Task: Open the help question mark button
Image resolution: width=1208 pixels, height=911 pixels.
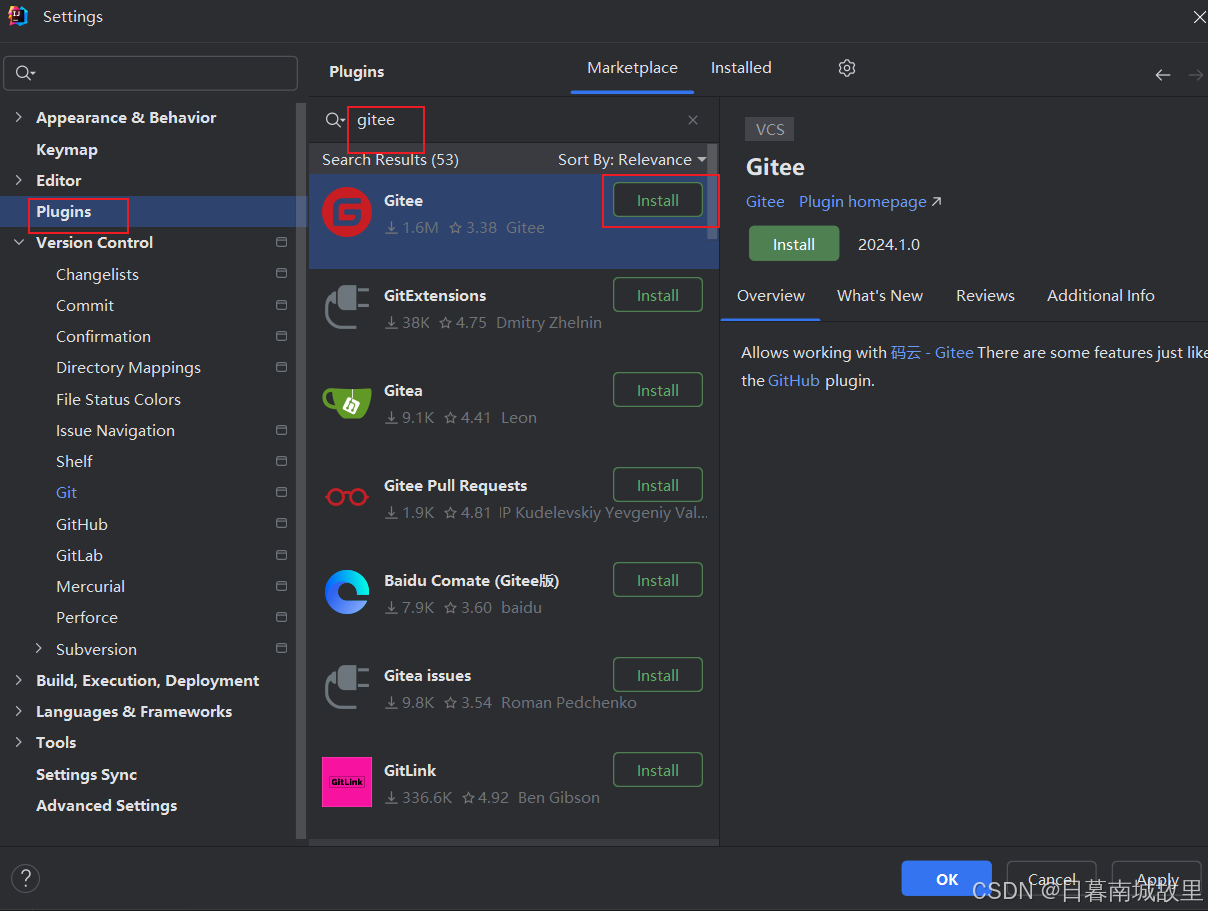Action: [x=25, y=879]
